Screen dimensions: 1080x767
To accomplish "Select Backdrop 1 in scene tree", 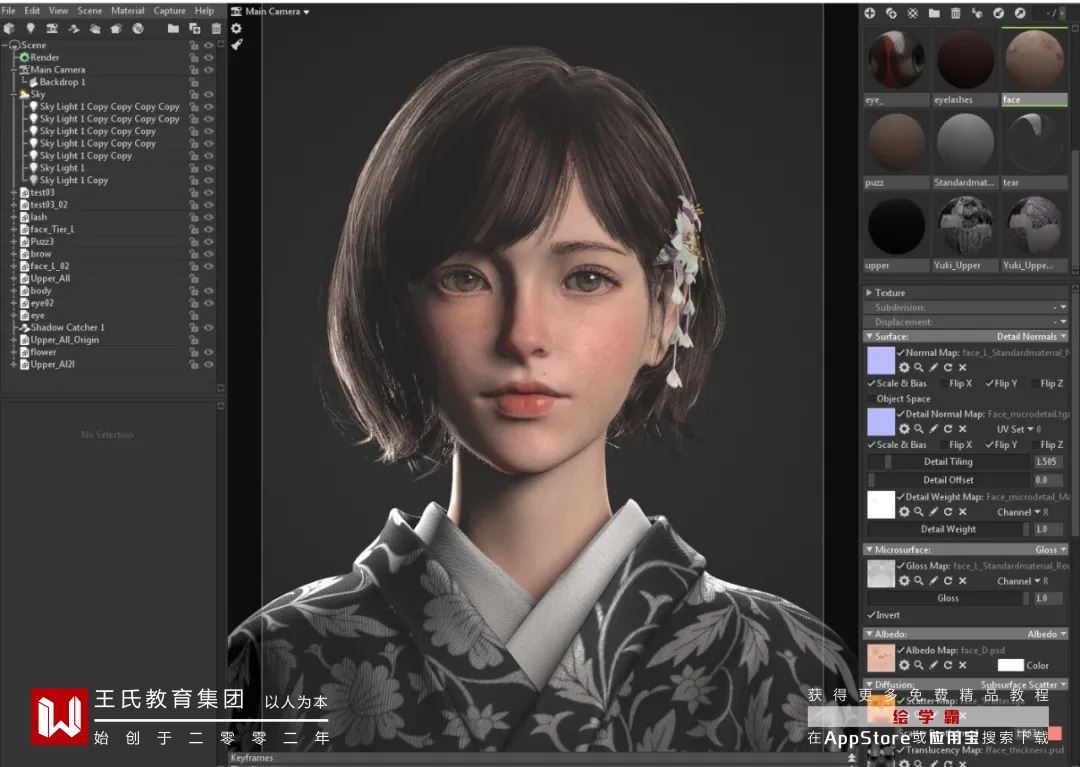I will pos(62,82).
